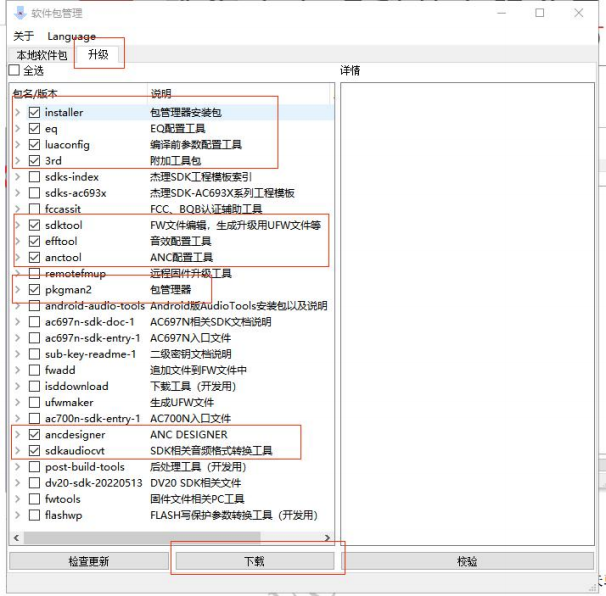The image size is (606, 596).
Task: Uncheck the efftool package checkbox
Action: [x=34, y=241]
